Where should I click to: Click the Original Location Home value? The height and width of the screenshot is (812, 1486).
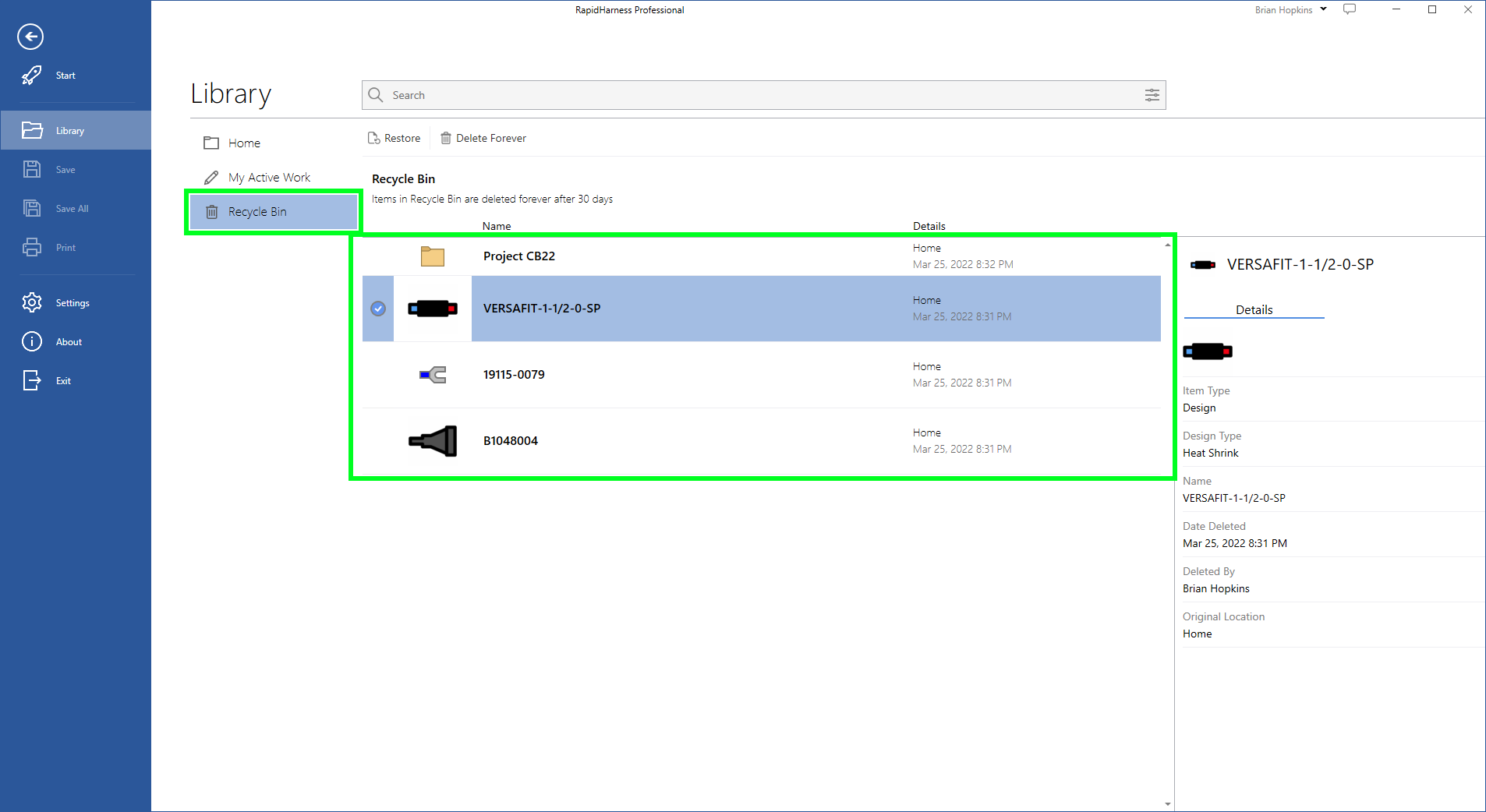click(x=1197, y=634)
